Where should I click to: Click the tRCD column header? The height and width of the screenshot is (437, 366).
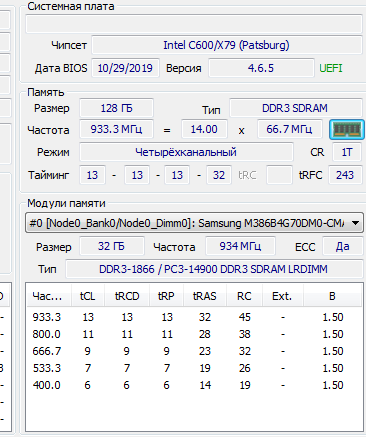tap(127, 296)
